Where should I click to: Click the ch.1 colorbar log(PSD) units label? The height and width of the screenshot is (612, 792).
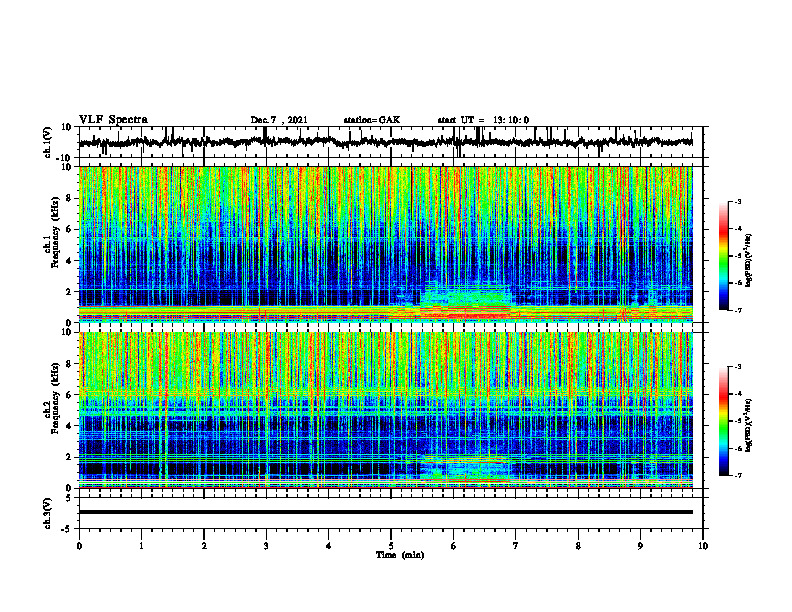(748, 261)
